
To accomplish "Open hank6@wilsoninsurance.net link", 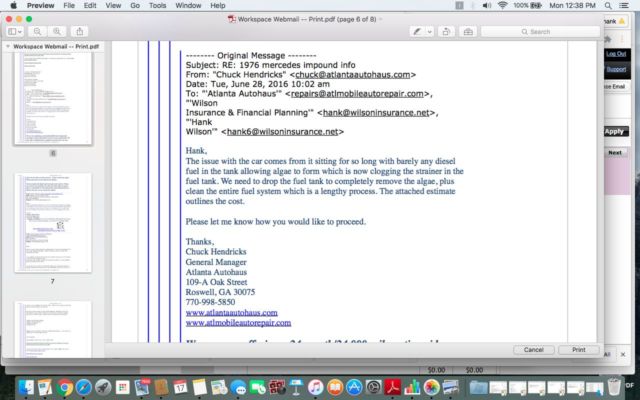I will pyautogui.click(x=282, y=131).
